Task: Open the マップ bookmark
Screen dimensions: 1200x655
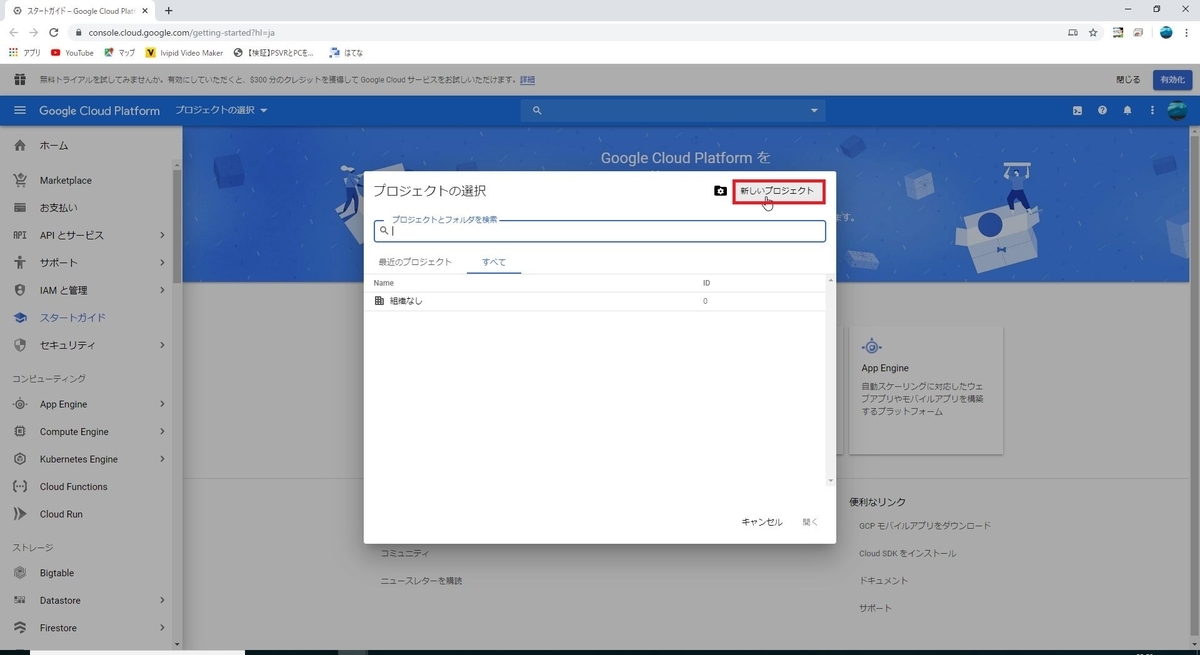Action: (119, 53)
